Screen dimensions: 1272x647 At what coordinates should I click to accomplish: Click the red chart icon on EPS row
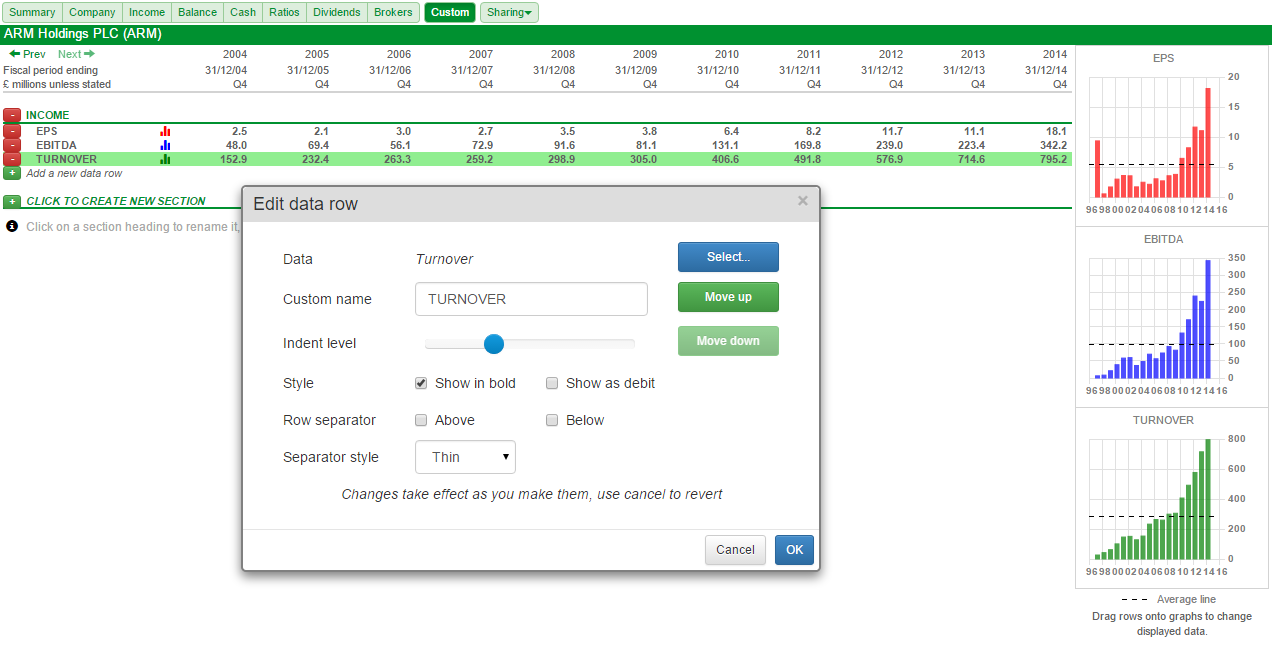(165, 131)
